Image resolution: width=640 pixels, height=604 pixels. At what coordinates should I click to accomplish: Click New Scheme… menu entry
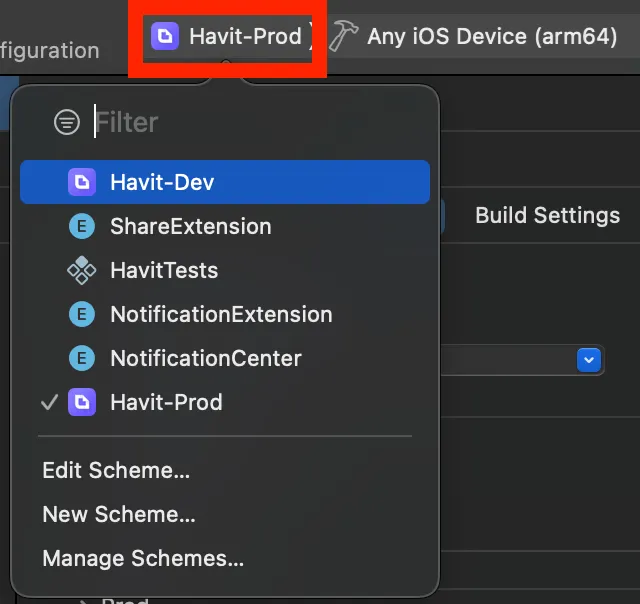point(119,515)
